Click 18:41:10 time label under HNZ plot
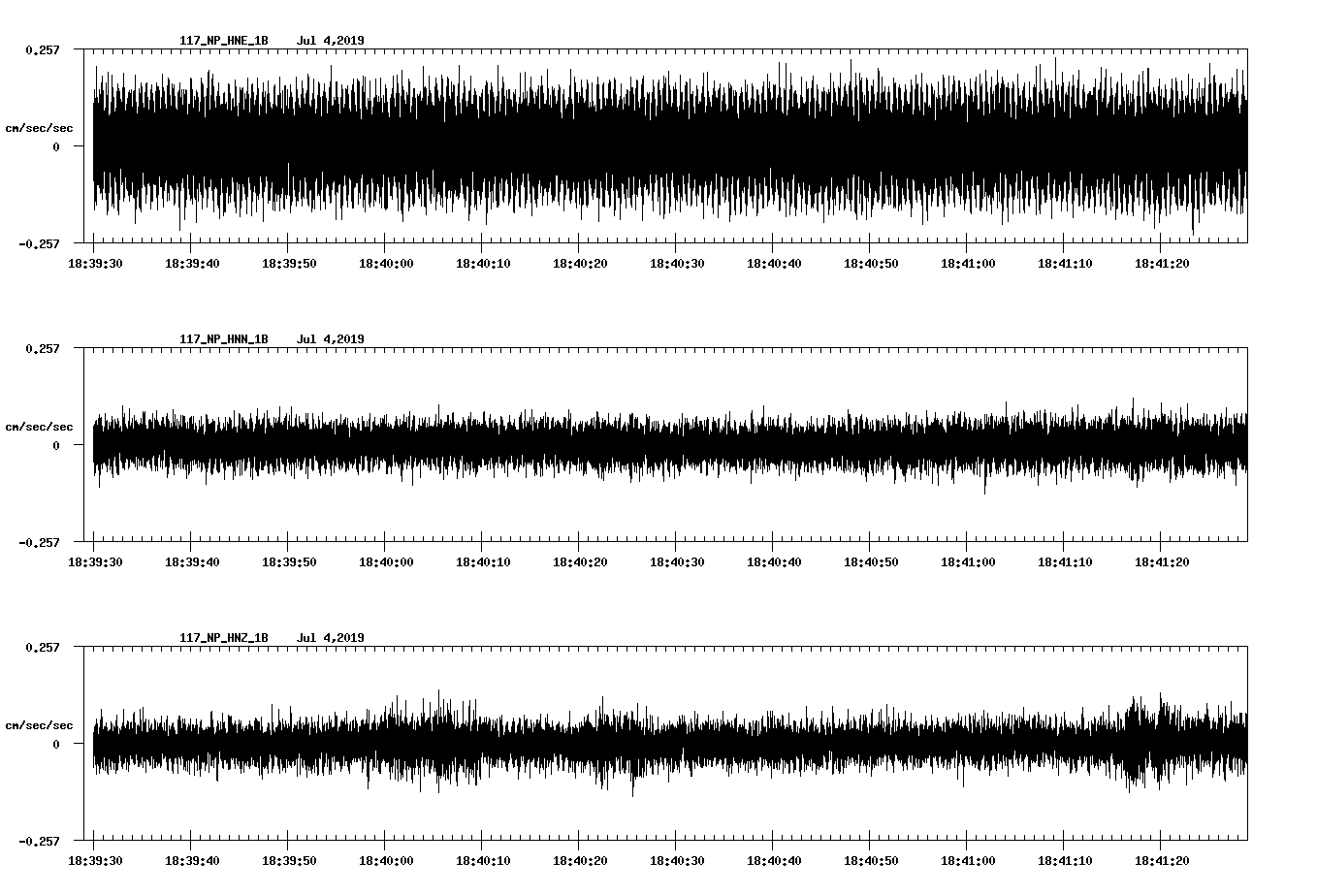Screen dimensions: 1317x896 (1065, 860)
